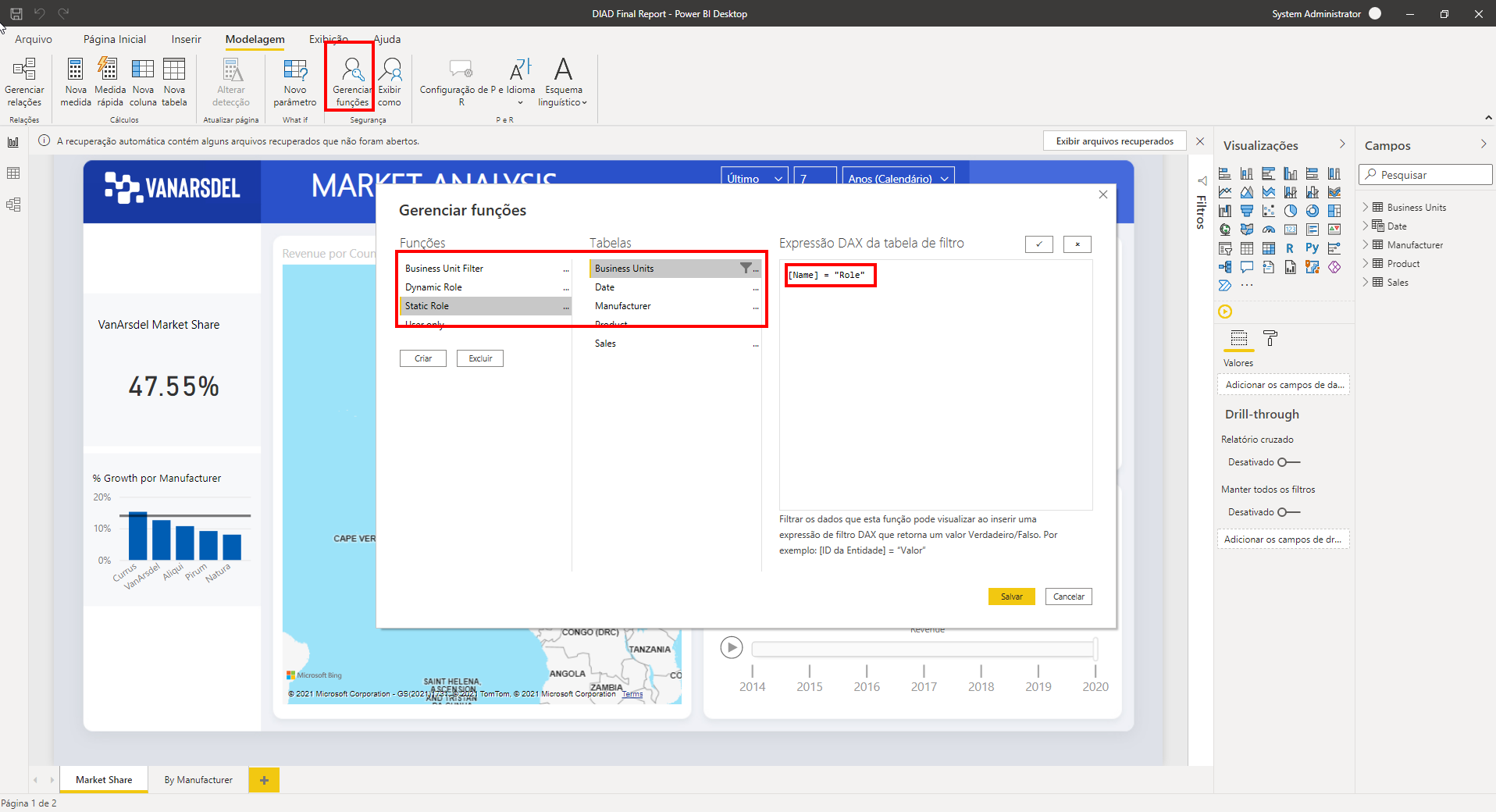
Task: Select the card (123) visualization
Action: pos(1291,230)
